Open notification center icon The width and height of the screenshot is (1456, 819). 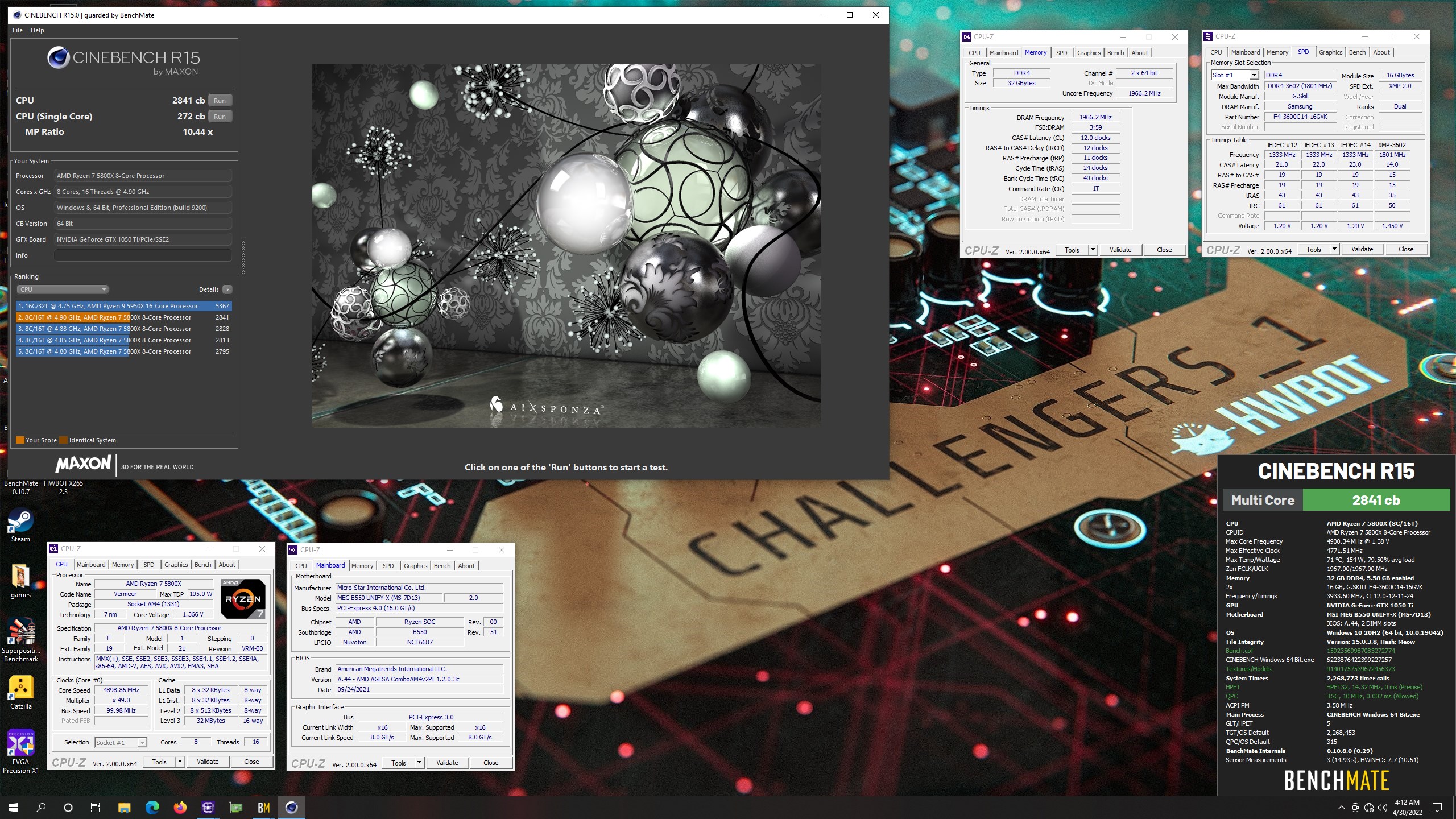pos(1437,808)
